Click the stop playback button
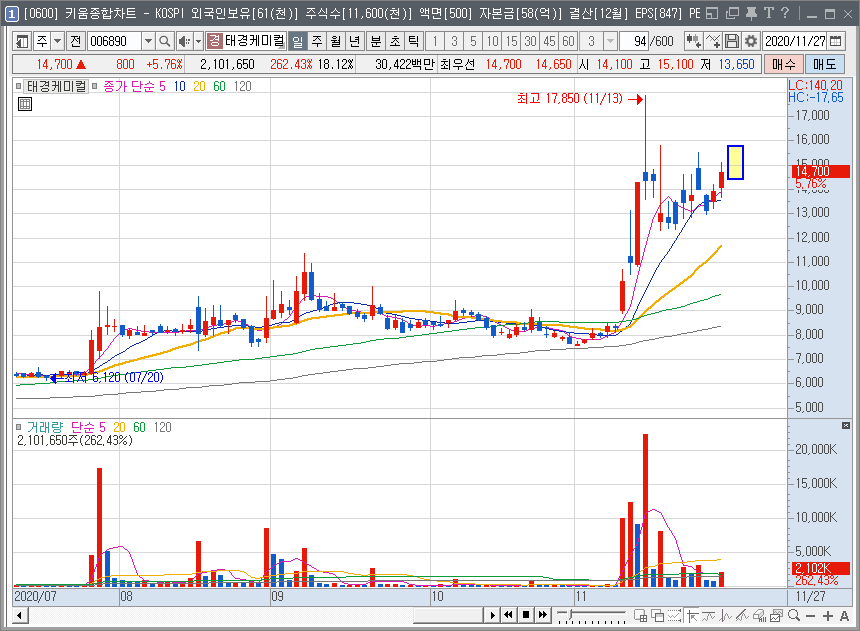 [525, 615]
